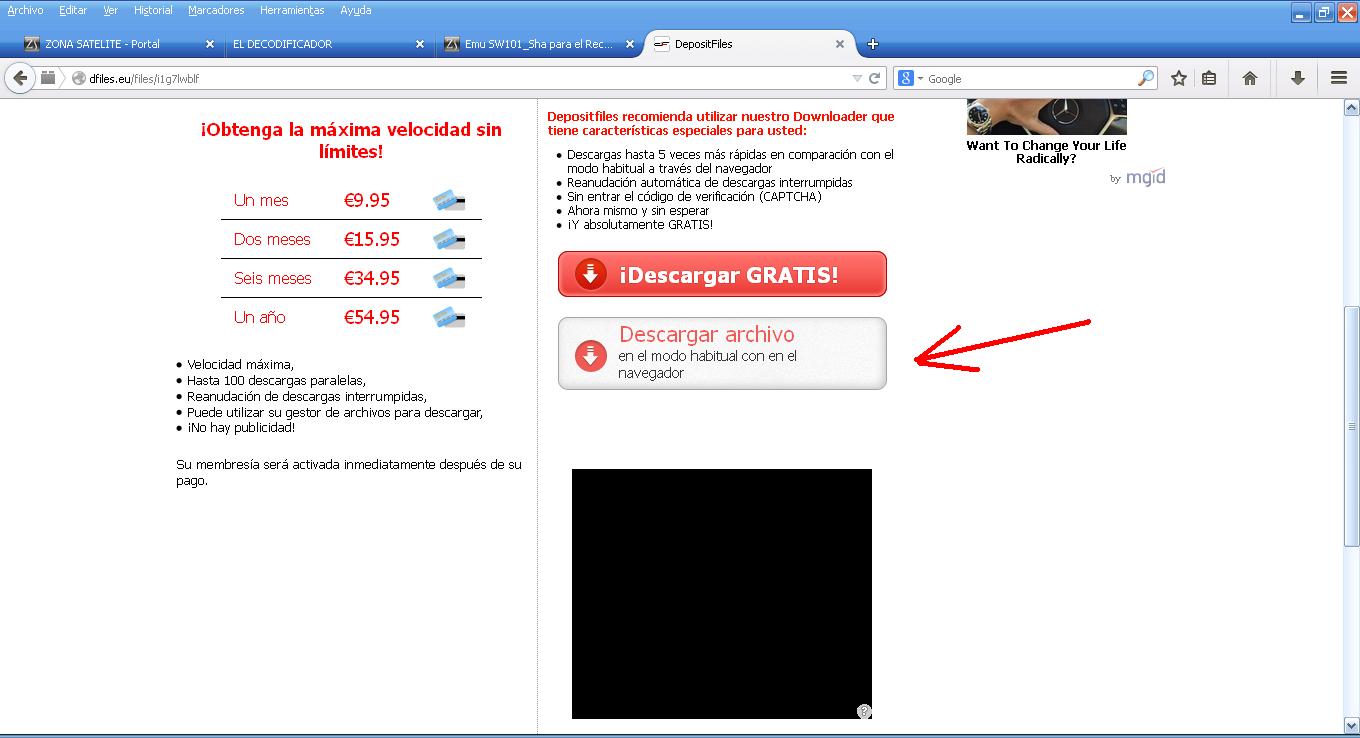Click the credit card icon for Un año
Viewport: 1360px width, 738px height.
click(449, 317)
